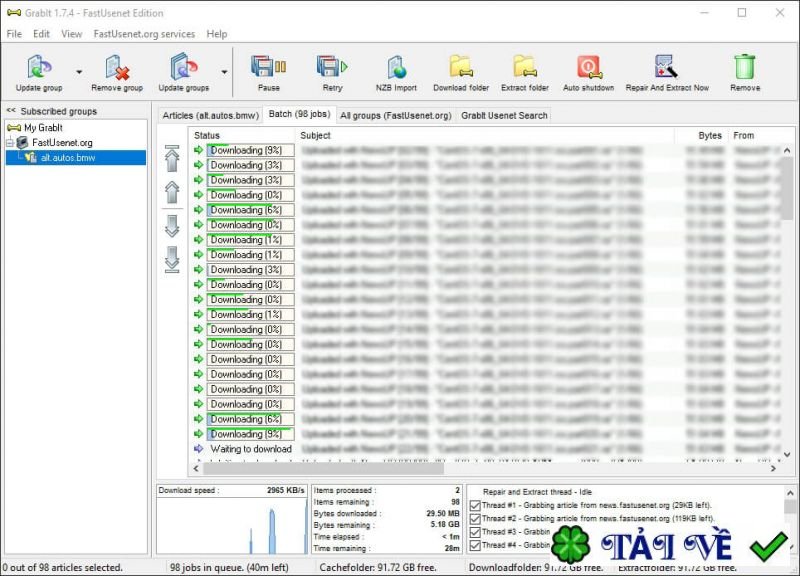800x576 pixels.
Task: Collapse the FastUsenet.org tree node
Action: [9, 143]
